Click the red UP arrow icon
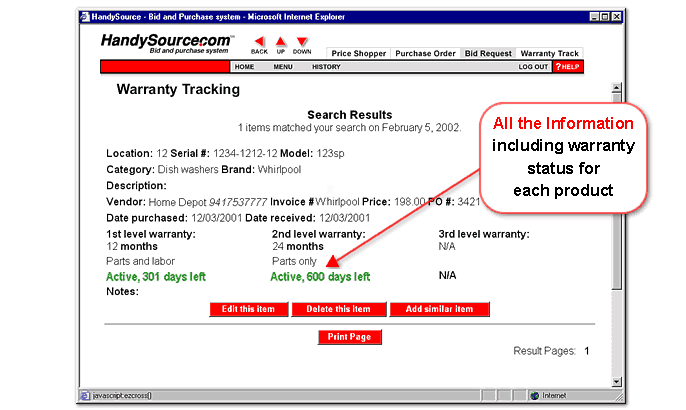The height and width of the screenshot is (410, 686). click(281, 42)
